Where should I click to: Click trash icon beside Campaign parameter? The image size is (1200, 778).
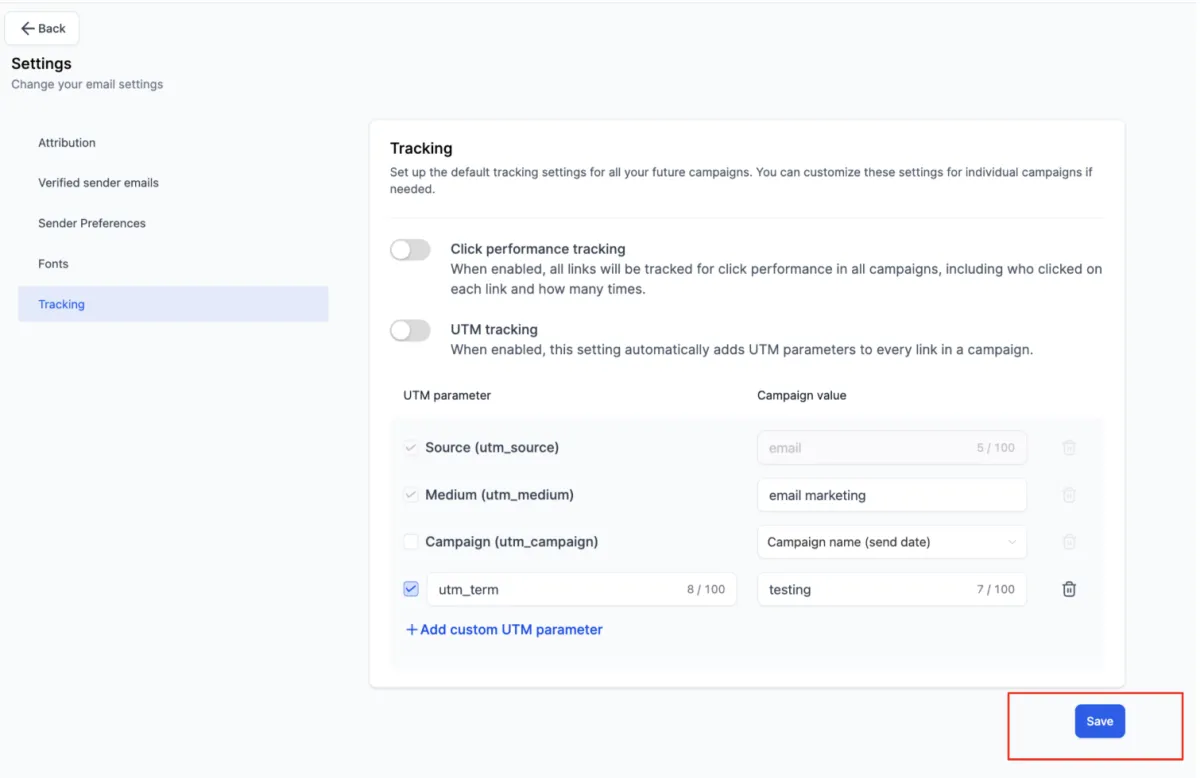[x=1069, y=542]
